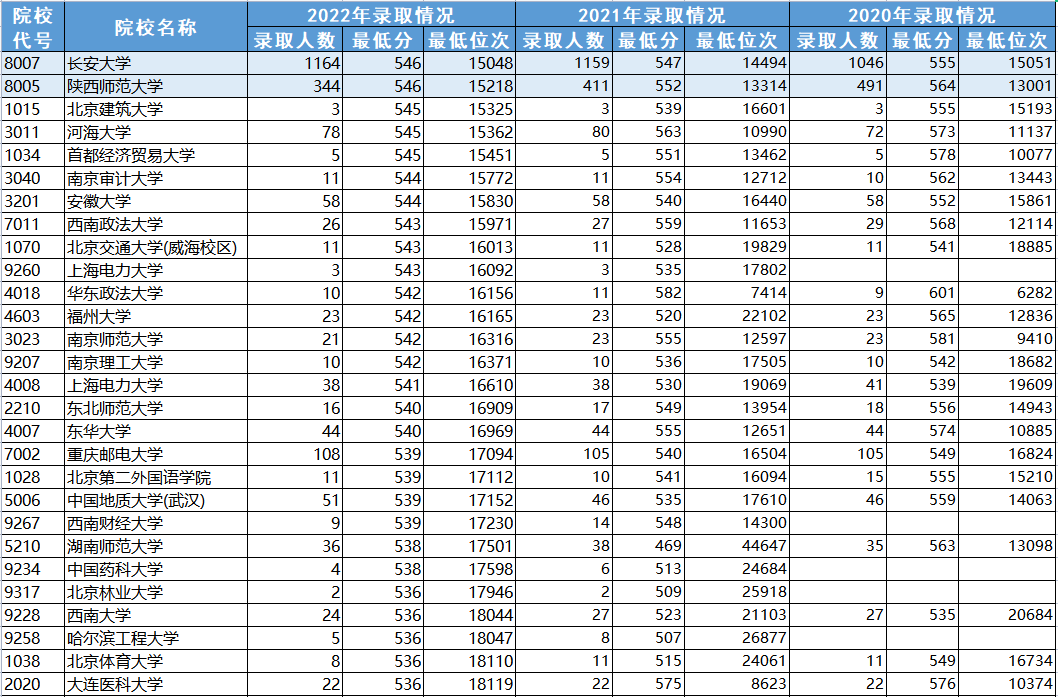The height and width of the screenshot is (697, 1058).
Task: Select the 南京理工大学 cell
Action: click(x=156, y=362)
